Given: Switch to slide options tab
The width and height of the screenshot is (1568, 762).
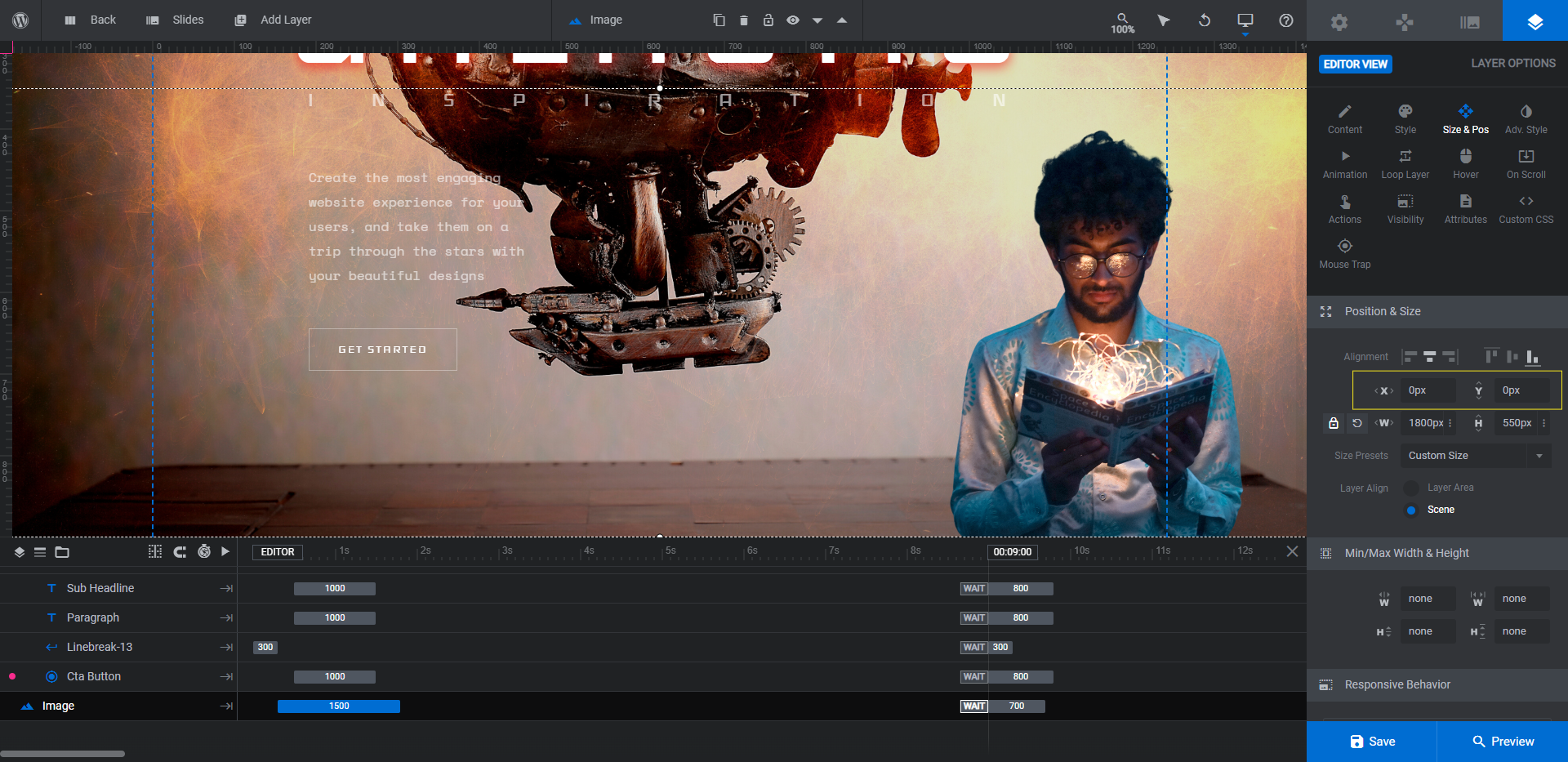Looking at the screenshot, I should click(1470, 21).
